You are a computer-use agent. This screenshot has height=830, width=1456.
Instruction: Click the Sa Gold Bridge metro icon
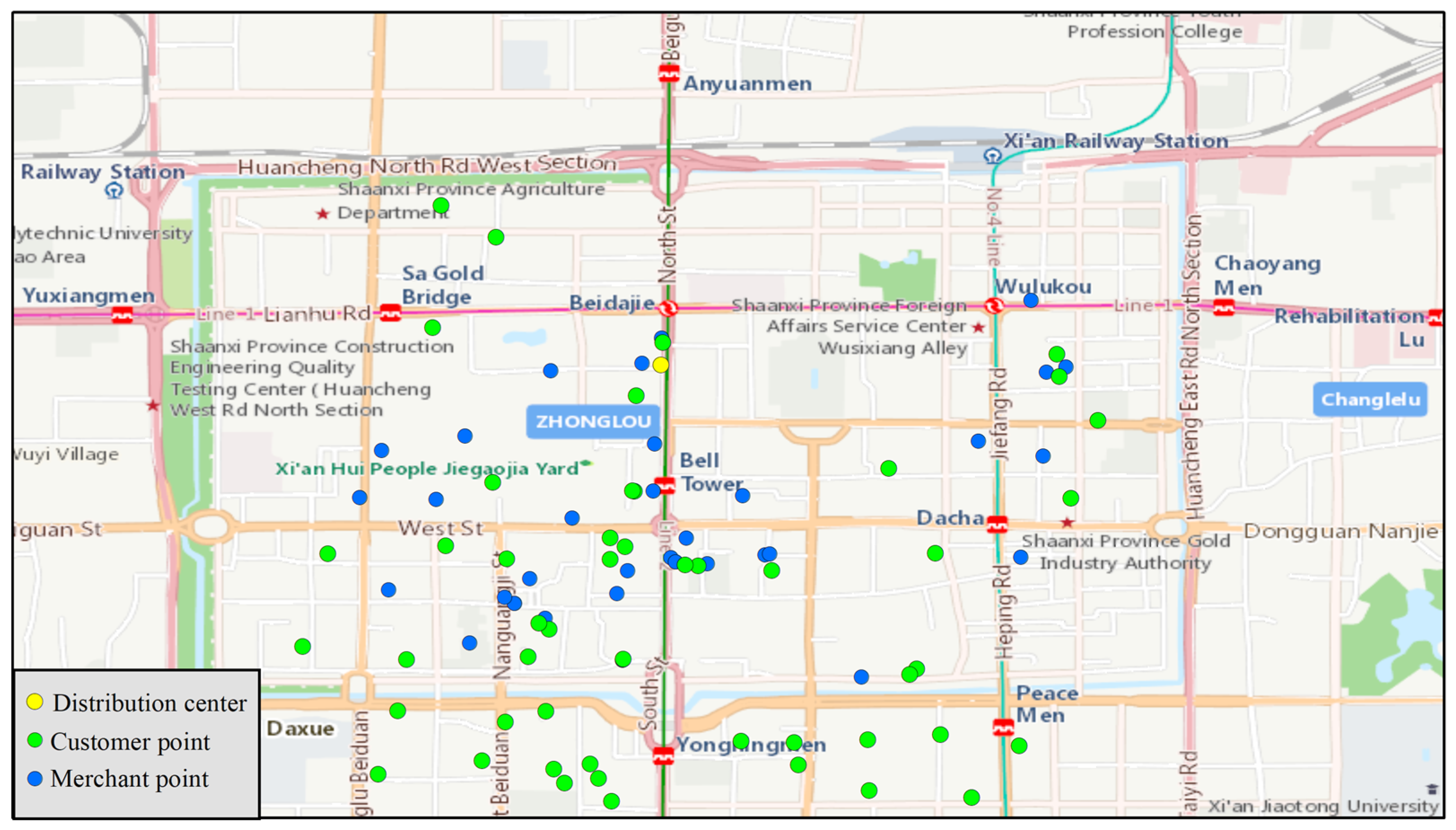click(x=390, y=313)
